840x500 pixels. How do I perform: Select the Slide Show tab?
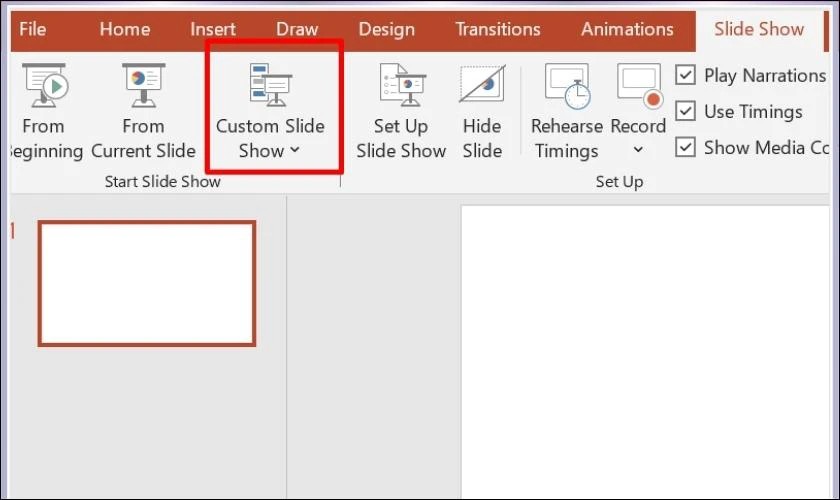[x=759, y=29]
